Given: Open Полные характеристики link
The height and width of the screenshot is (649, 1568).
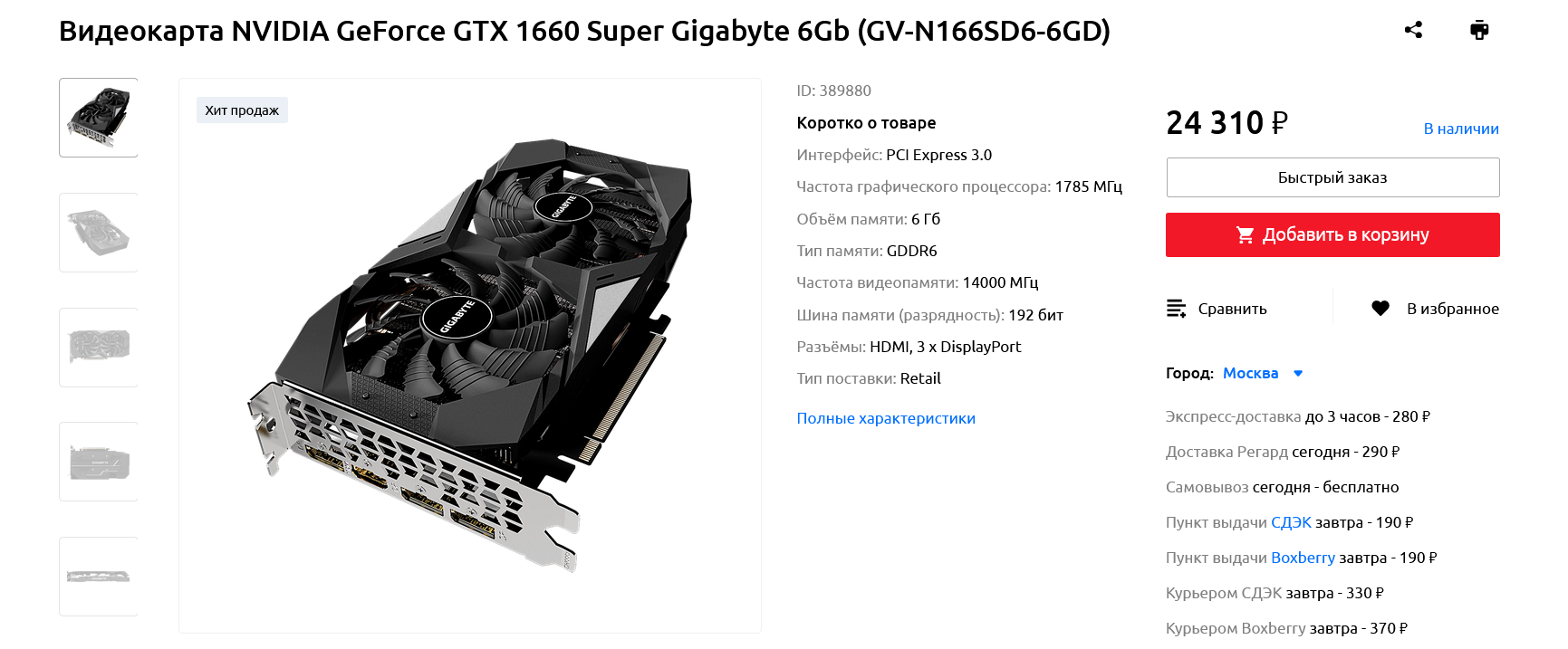Looking at the screenshot, I should pyautogui.click(x=886, y=418).
